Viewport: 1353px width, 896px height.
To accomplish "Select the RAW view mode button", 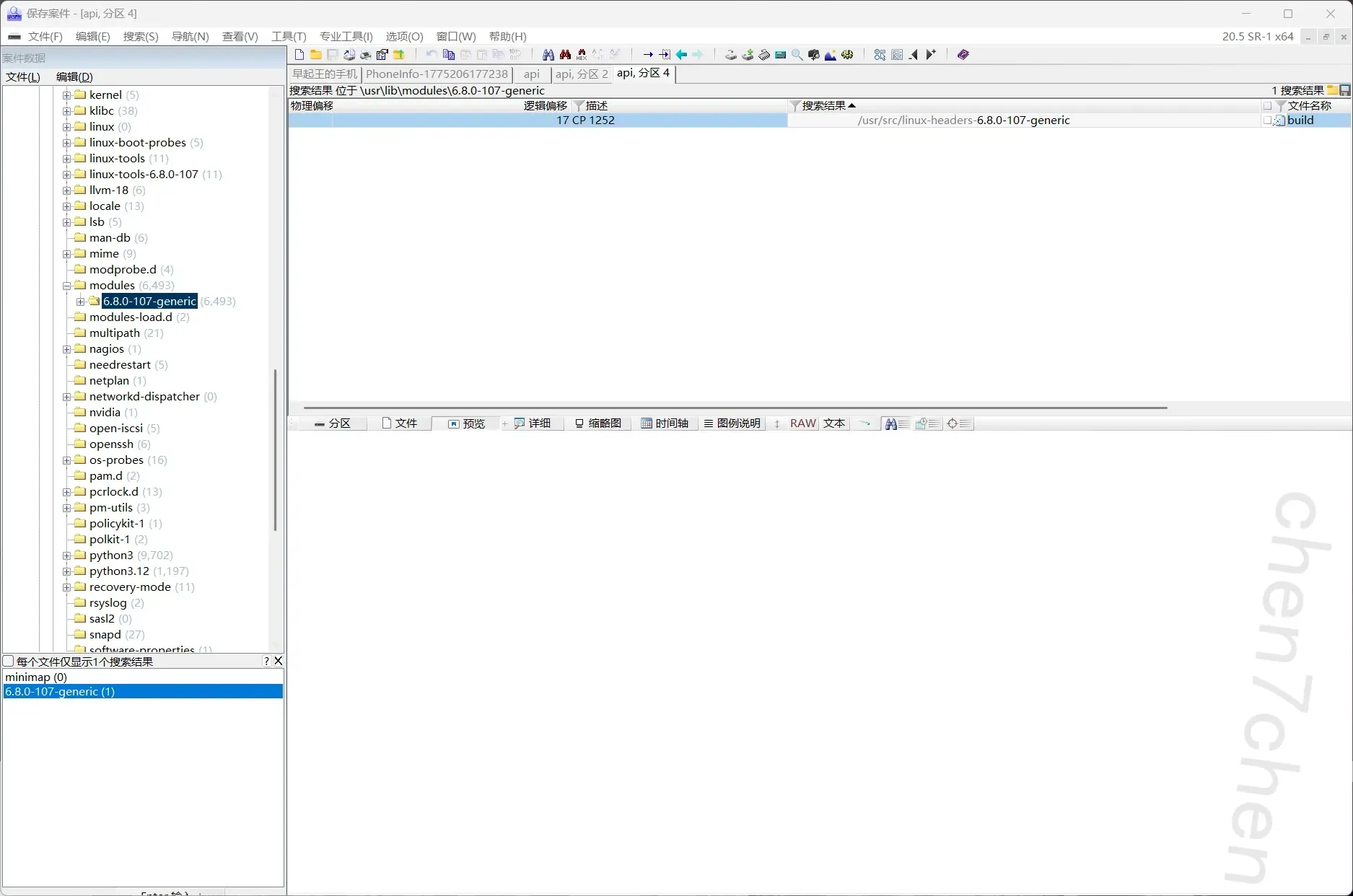I will click(x=802, y=423).
